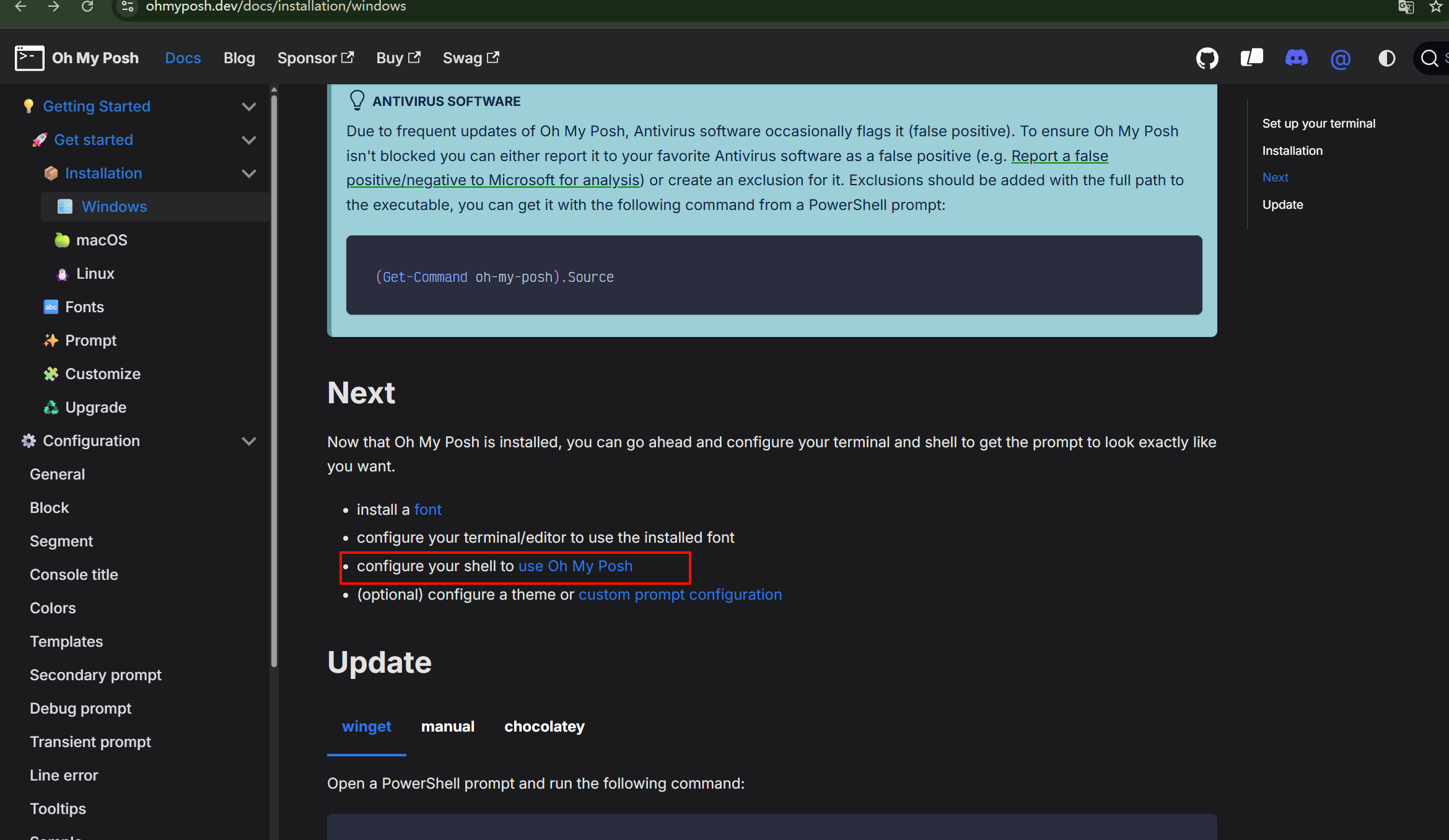The image size is (1449, 840).
Task: Click the sparkles Prompt icon
Action: [51, 340]
